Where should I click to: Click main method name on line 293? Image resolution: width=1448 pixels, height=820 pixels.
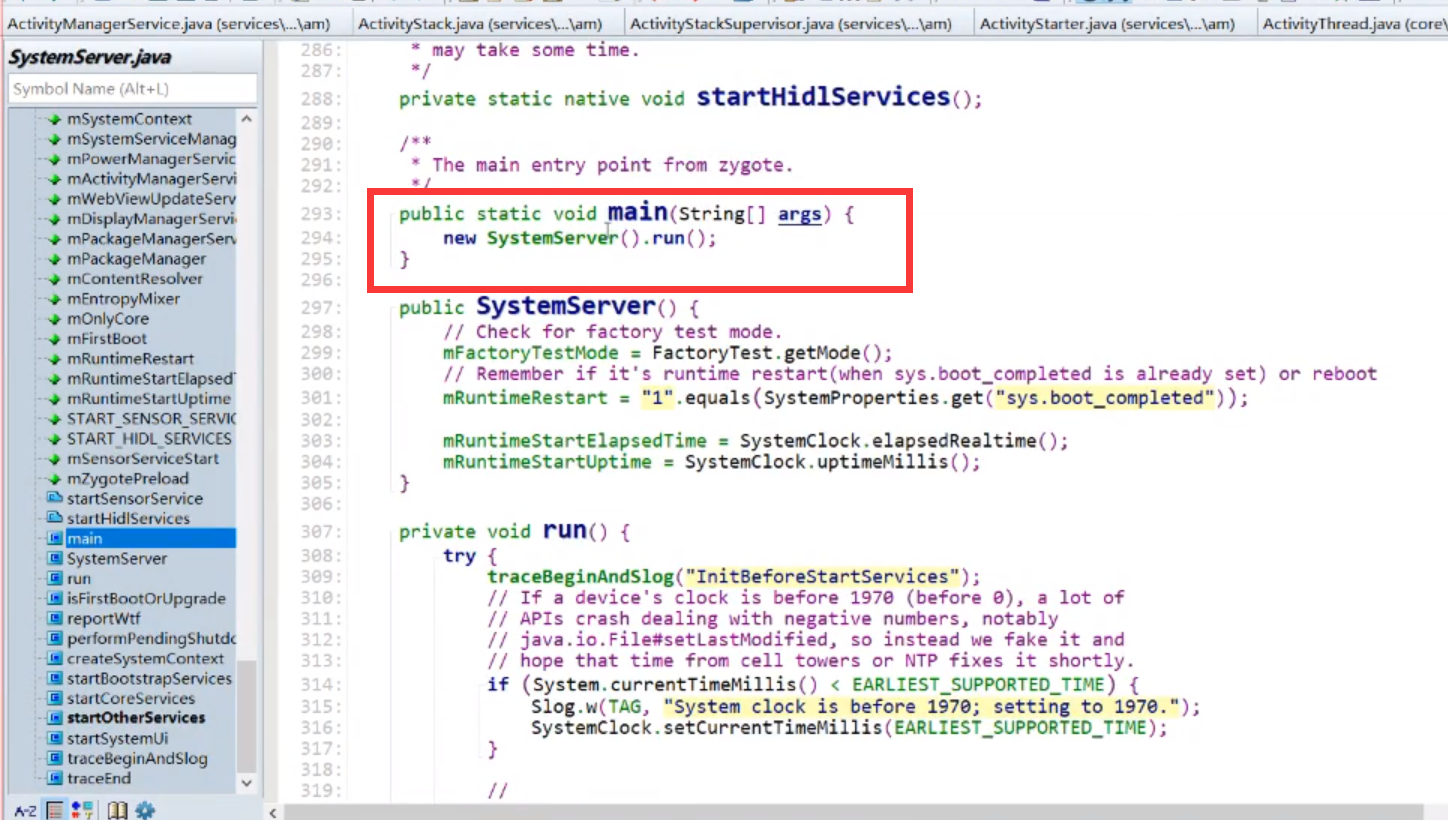[637, 212]
